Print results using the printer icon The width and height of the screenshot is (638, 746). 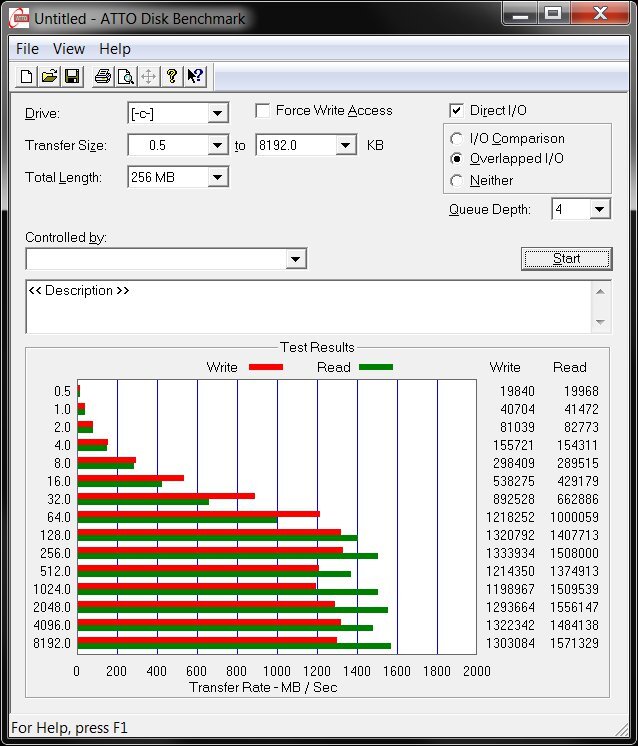102,76
